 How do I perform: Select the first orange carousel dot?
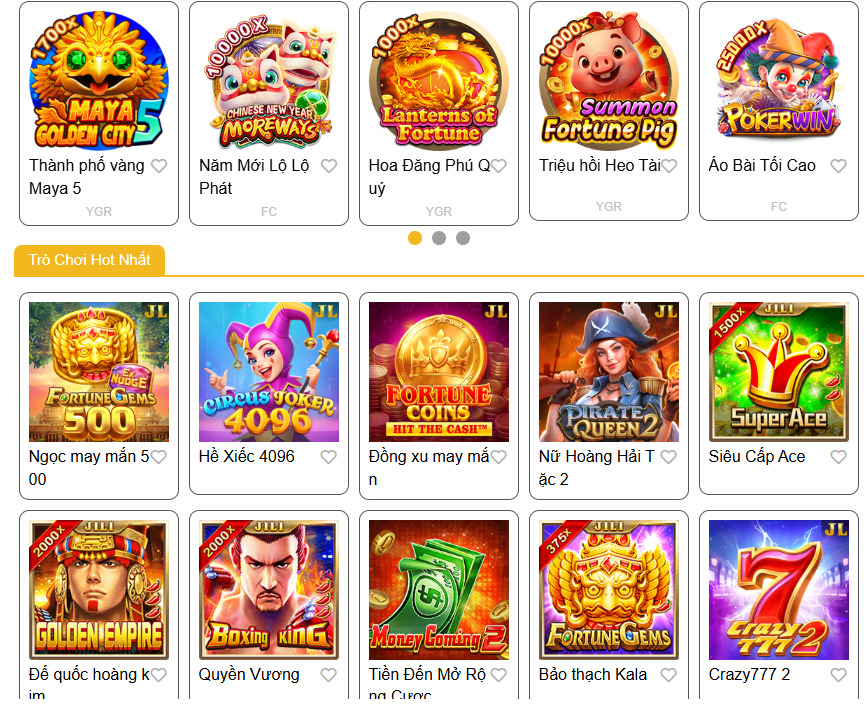point(415,238)
